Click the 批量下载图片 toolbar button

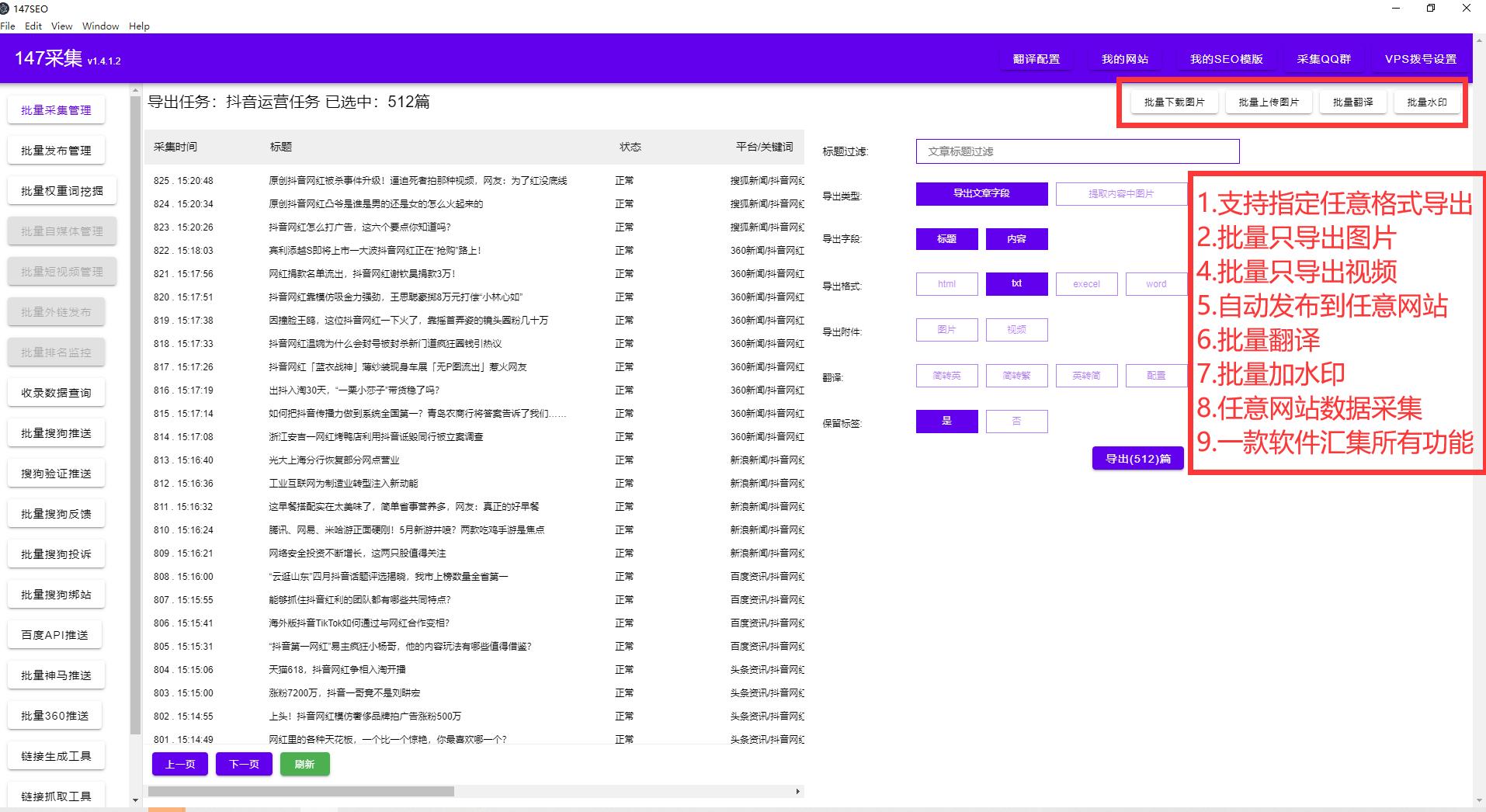[1174, 101]
